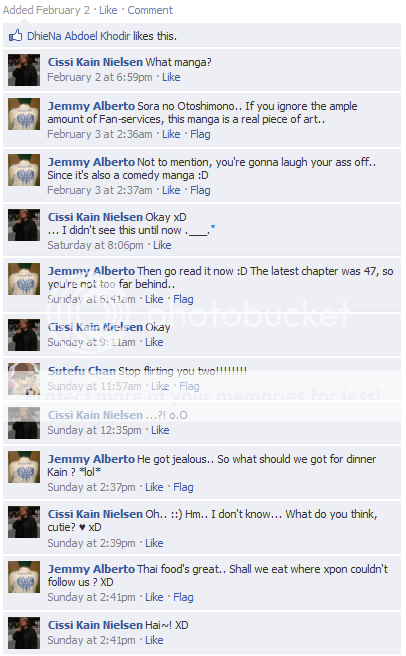Screen dimensions: 406x656
Task: Click the Like link under 'Added February 2'
Action: [108, 10]
